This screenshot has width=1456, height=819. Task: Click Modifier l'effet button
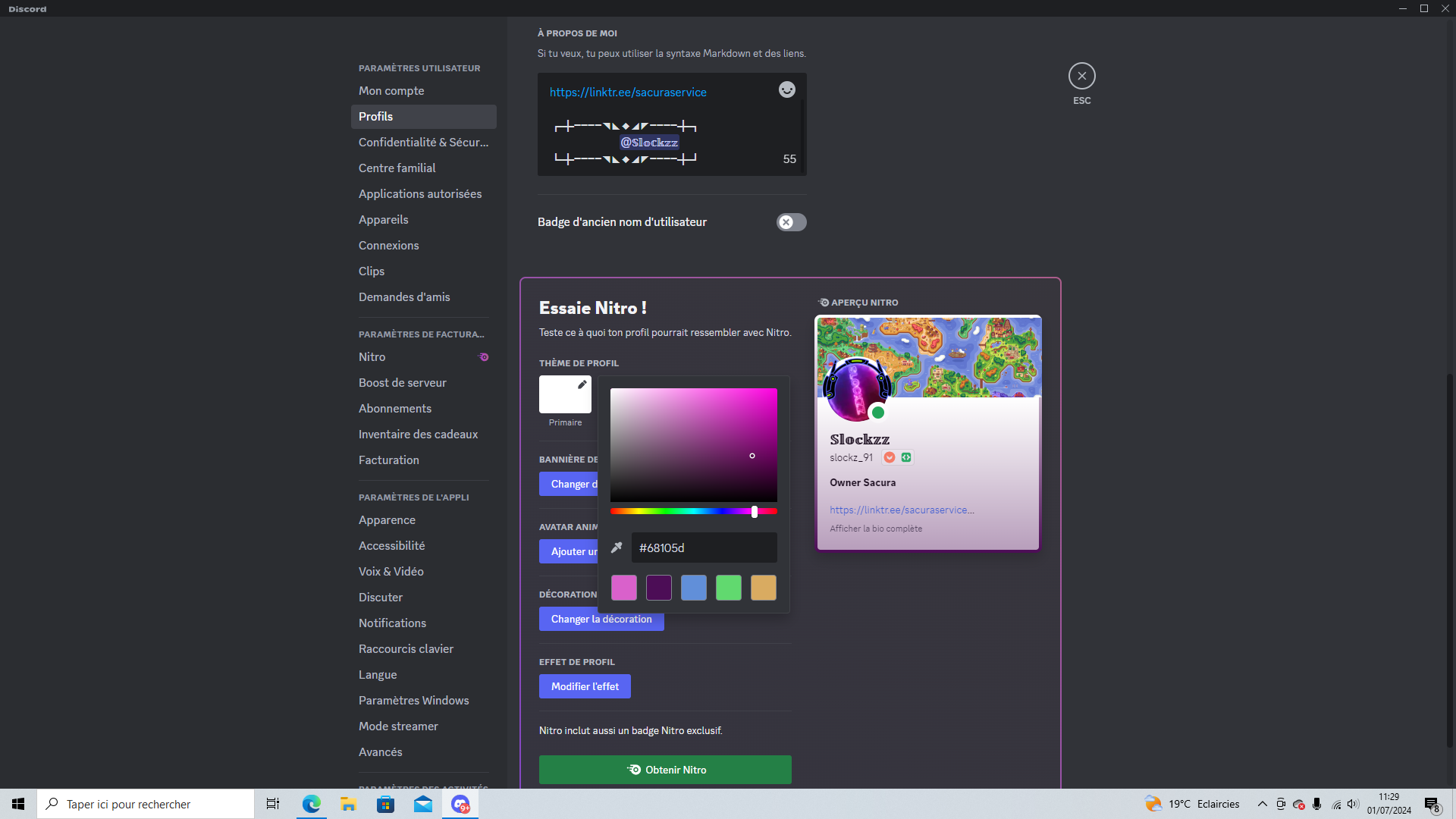pyautogui.click(x=585, y=686)
